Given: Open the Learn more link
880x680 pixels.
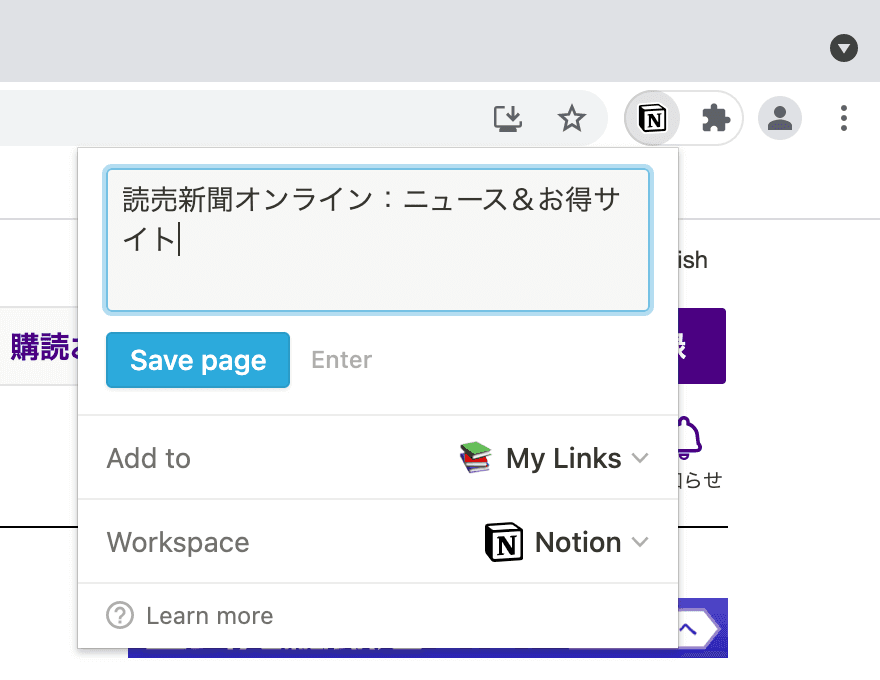Looking at the screenshot, I should [209, 616].
